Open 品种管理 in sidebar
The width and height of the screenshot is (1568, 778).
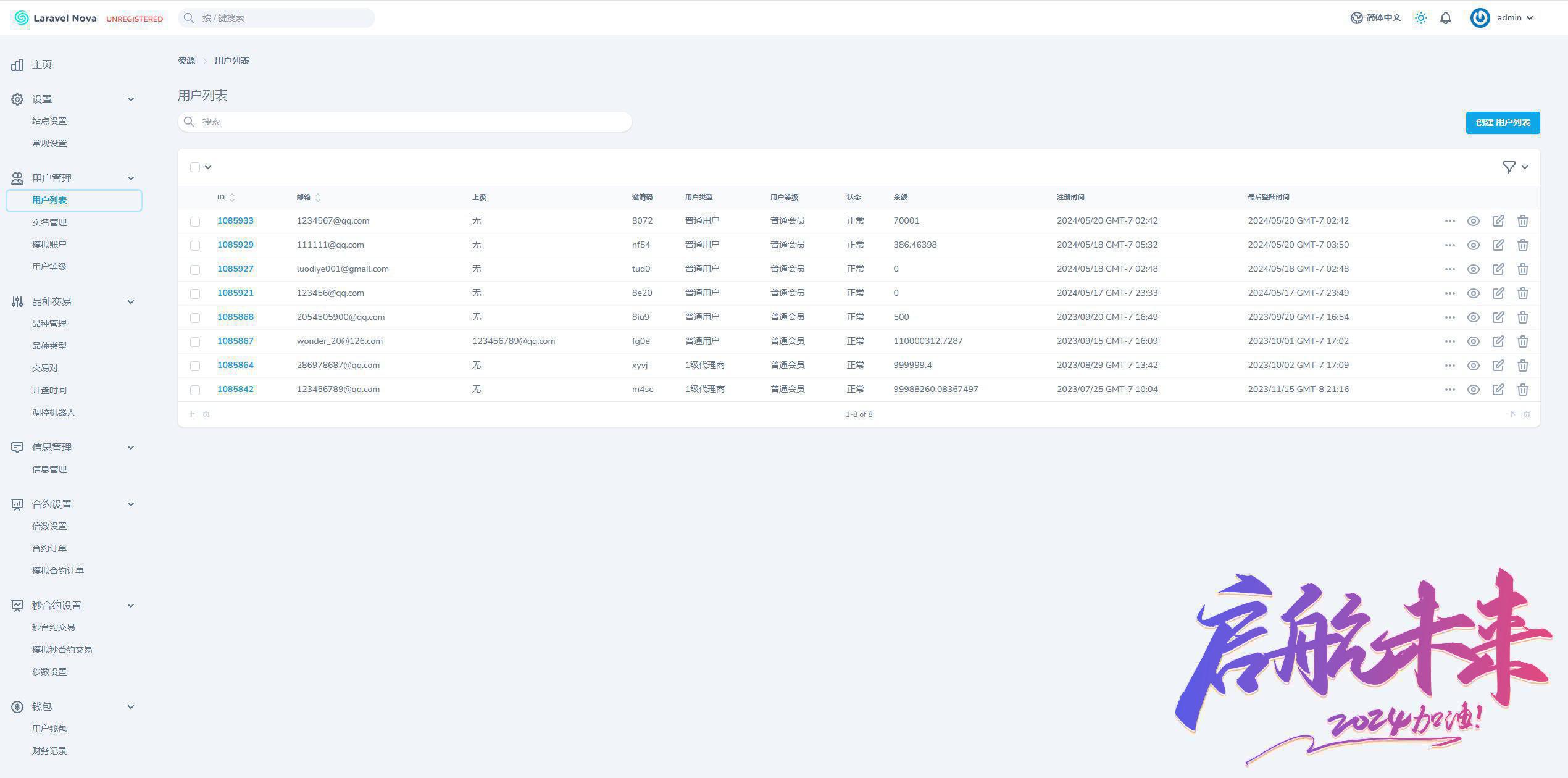(x=49, y=324)
